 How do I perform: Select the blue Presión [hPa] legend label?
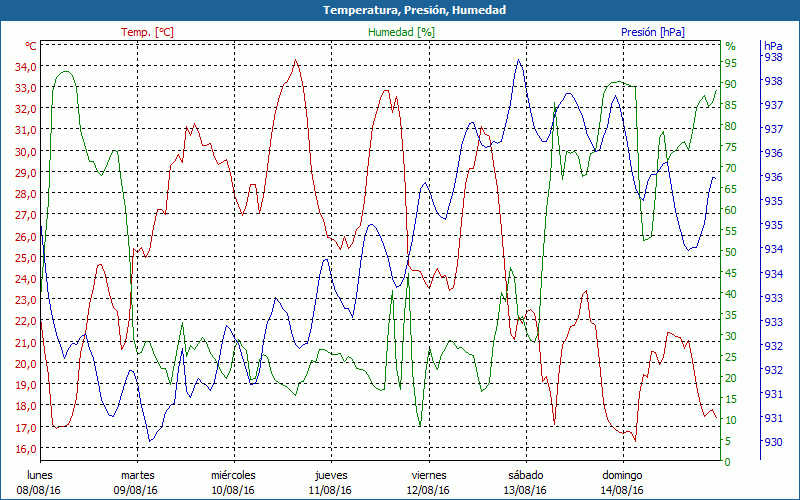pos(651,32)
